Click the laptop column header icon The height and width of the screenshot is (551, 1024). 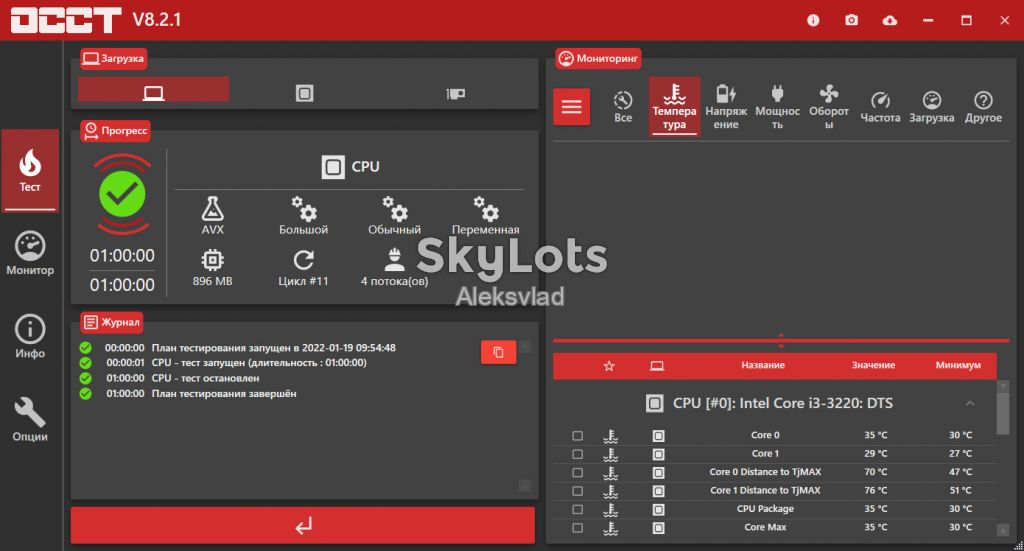657,366
